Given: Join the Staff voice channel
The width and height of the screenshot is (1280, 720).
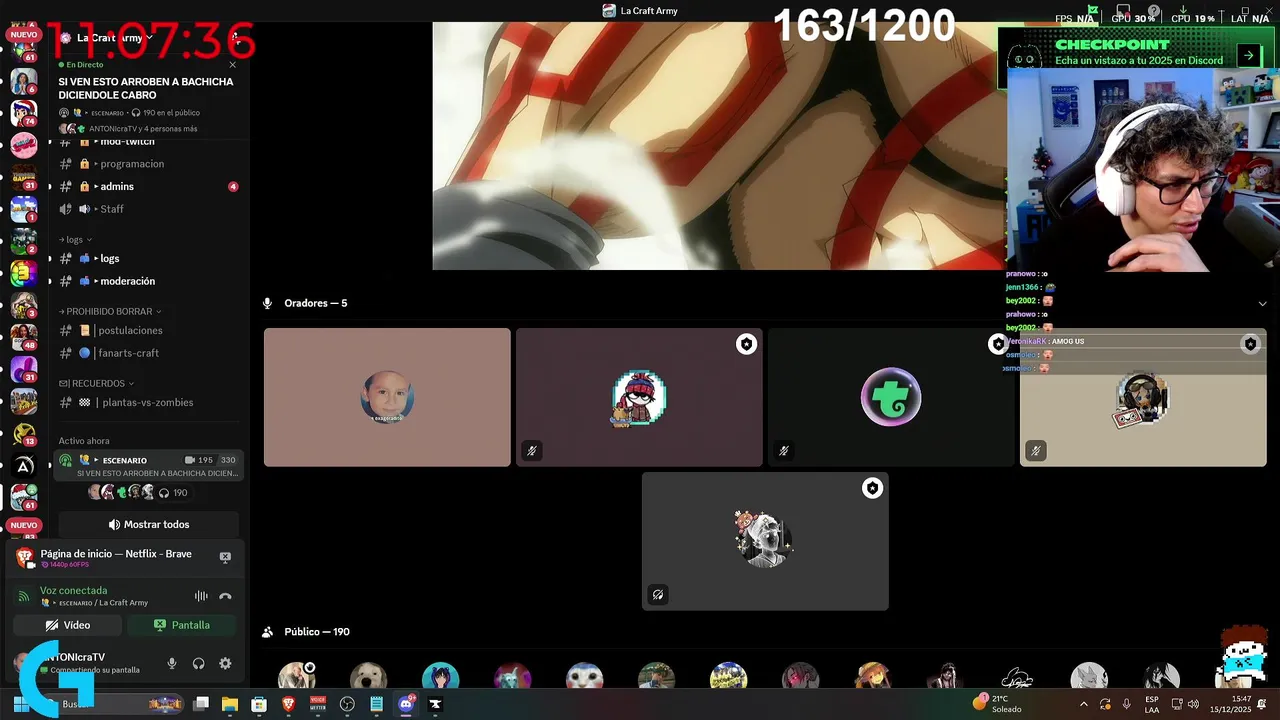Looking at the screenshot, I should [x=148, y=209].
